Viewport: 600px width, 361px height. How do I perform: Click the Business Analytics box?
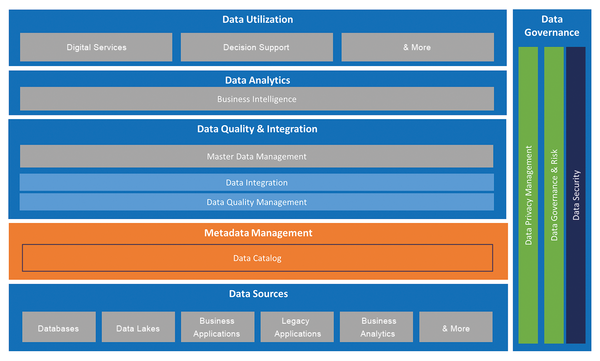pyautogui.click(x=377, y=327)
